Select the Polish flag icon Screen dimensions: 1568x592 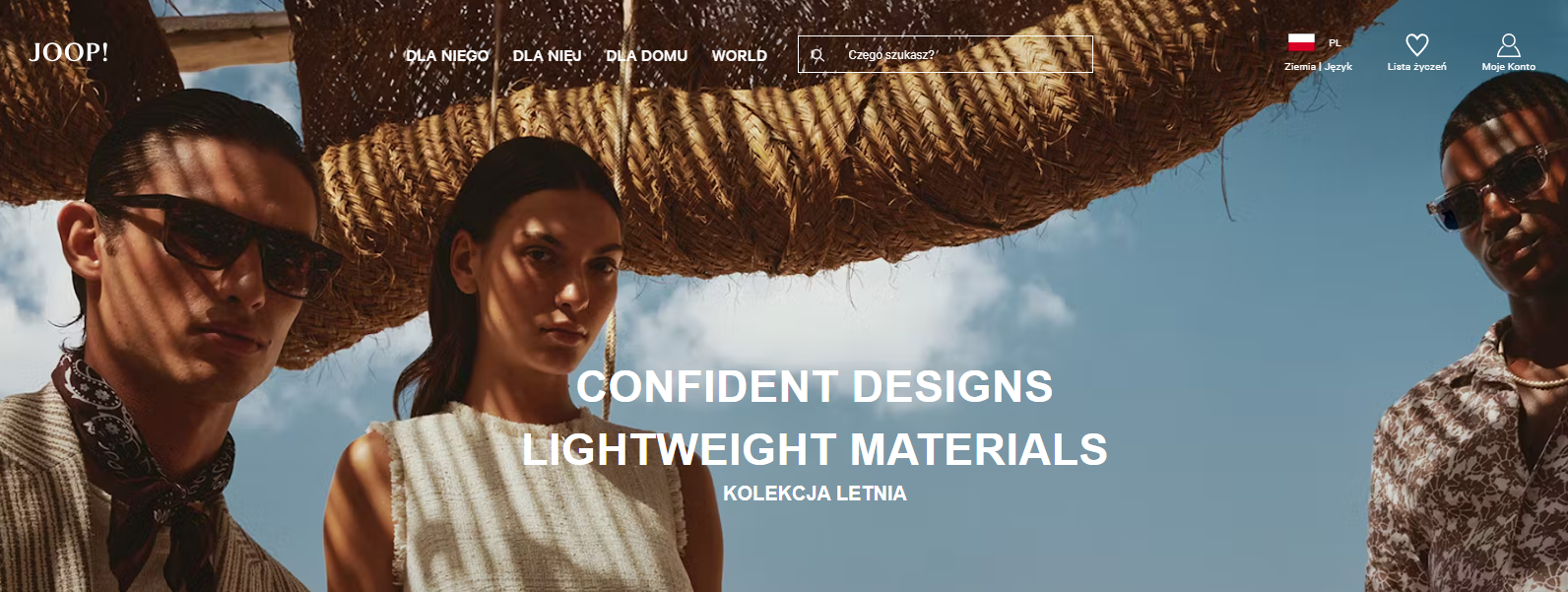(1301, 42)
